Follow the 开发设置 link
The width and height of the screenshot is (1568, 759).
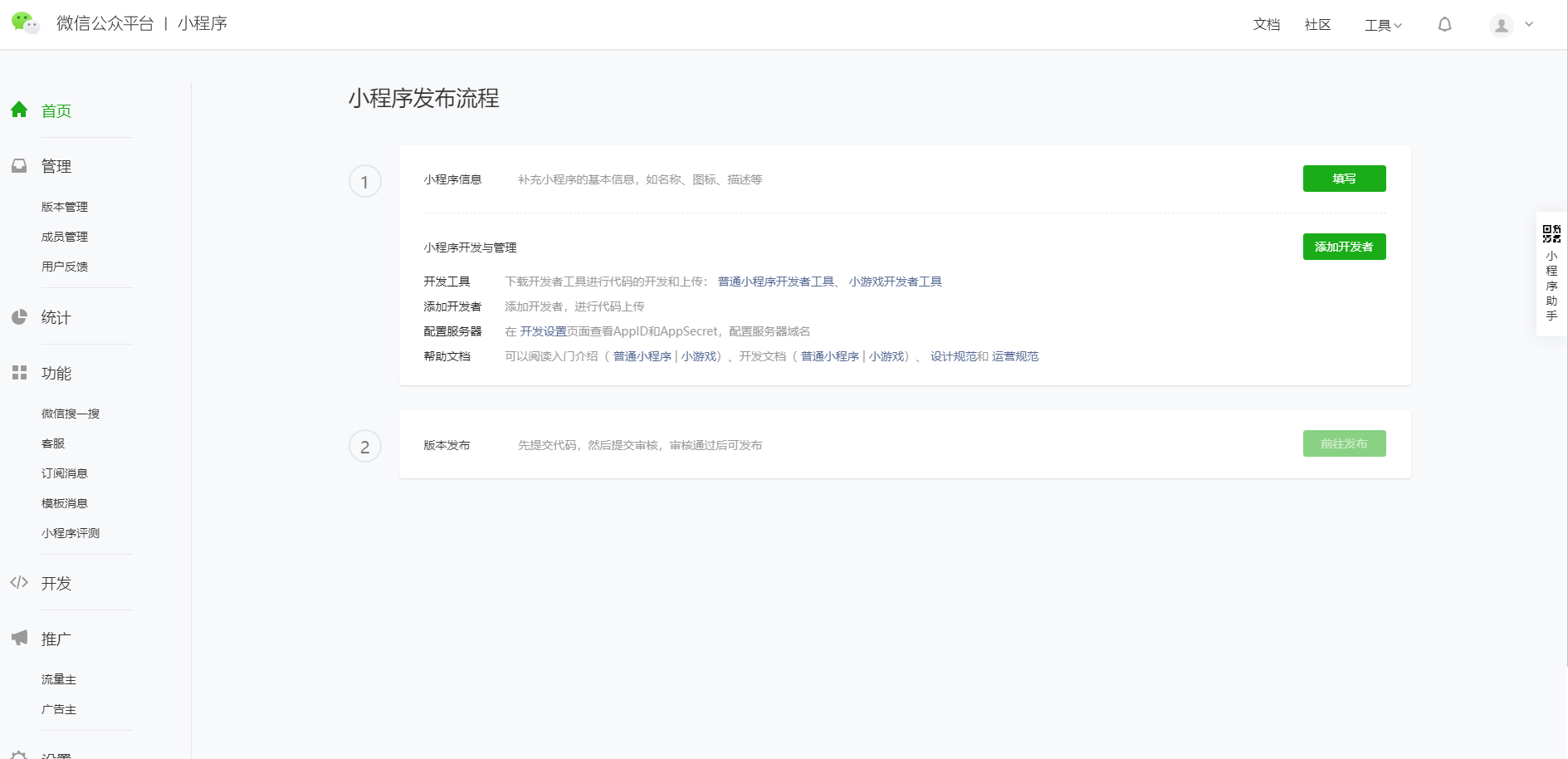(x=543, y=331)
